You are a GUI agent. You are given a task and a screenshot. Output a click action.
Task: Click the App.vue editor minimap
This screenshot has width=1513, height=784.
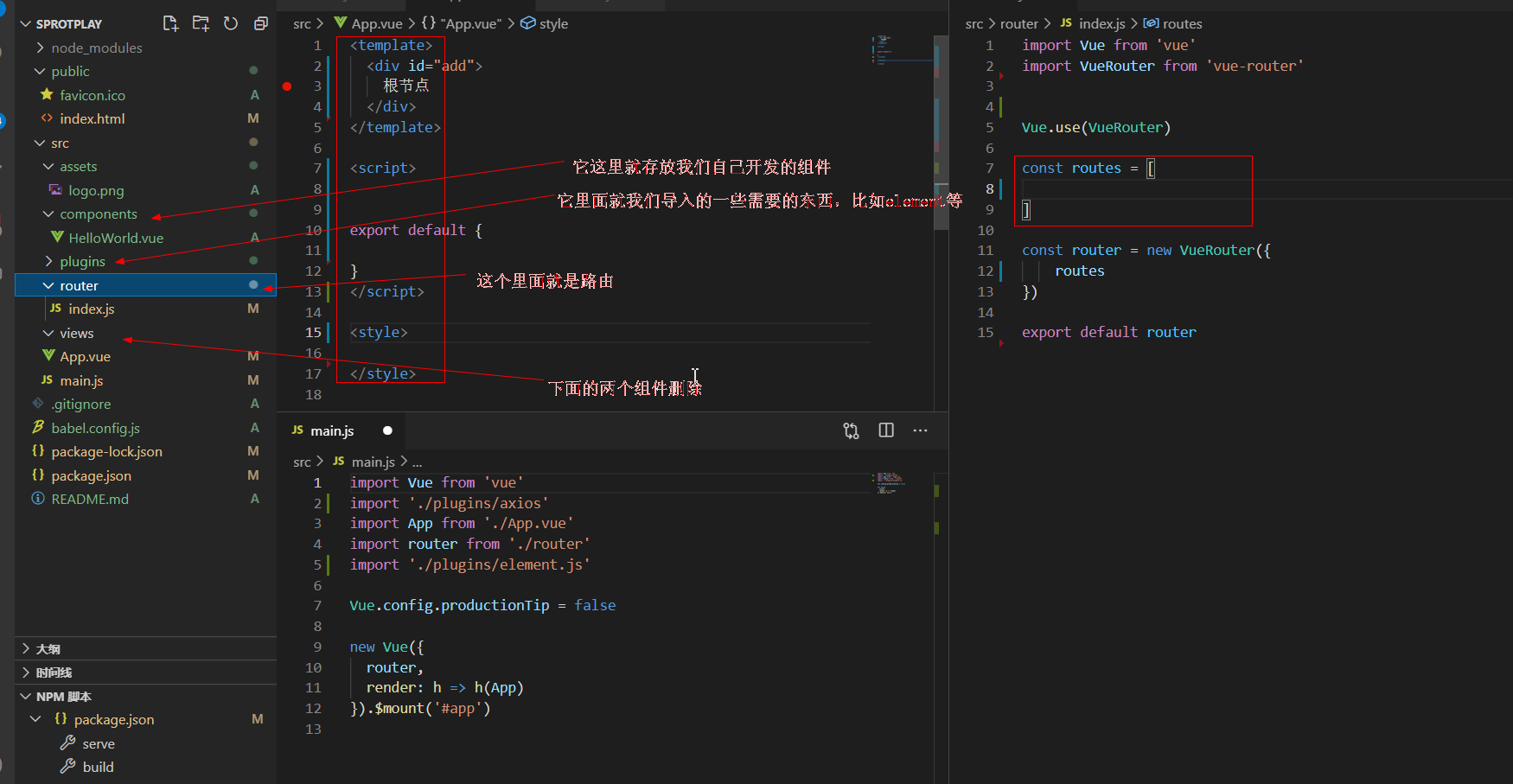[903, 50]
